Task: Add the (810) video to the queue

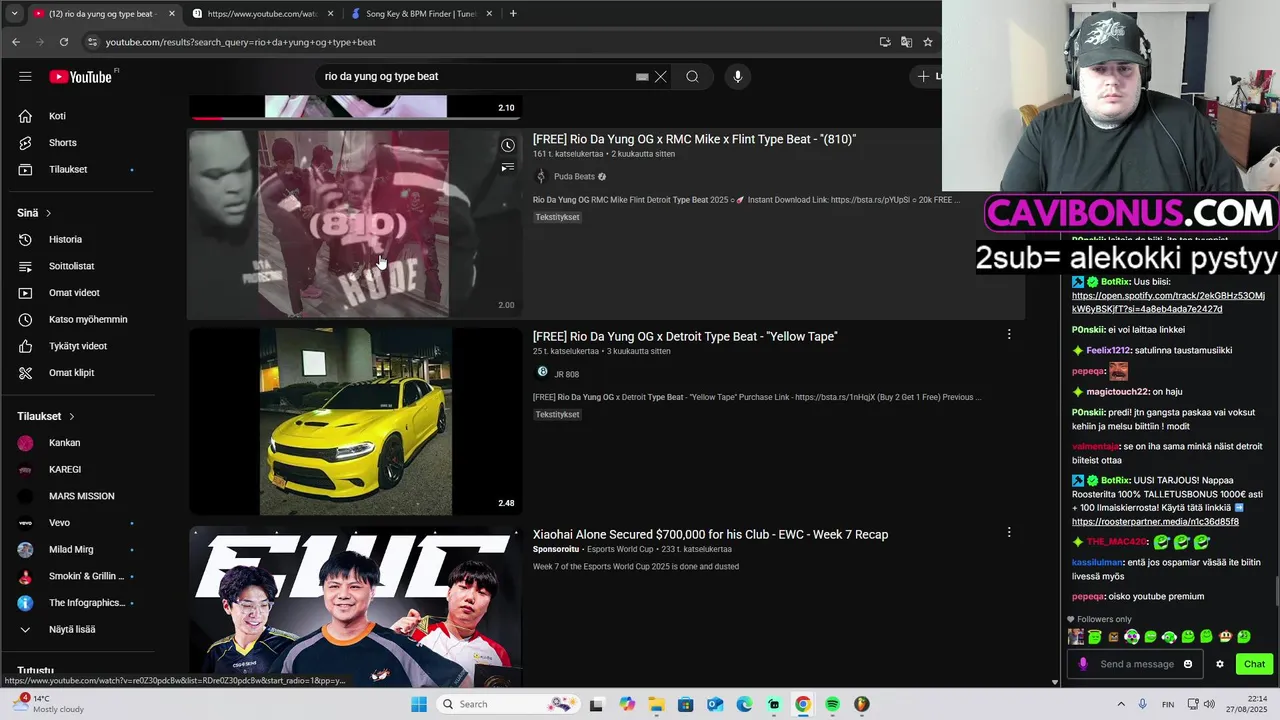Action: [x=508, y=168]
